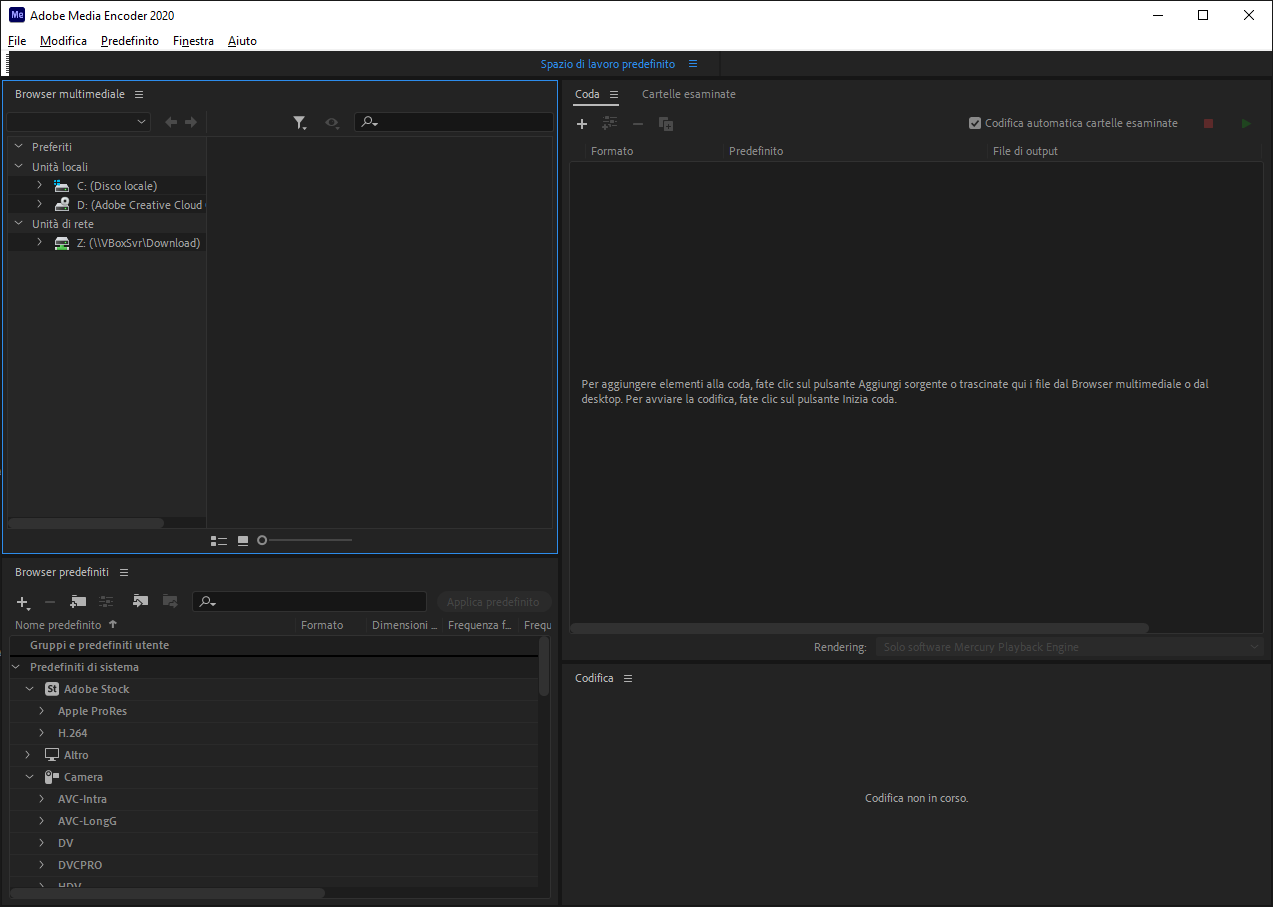Open the workspace menu icon beside Spazio di lavoro predefinito
The image size is (1273, 907).
[x=693, y=64]
